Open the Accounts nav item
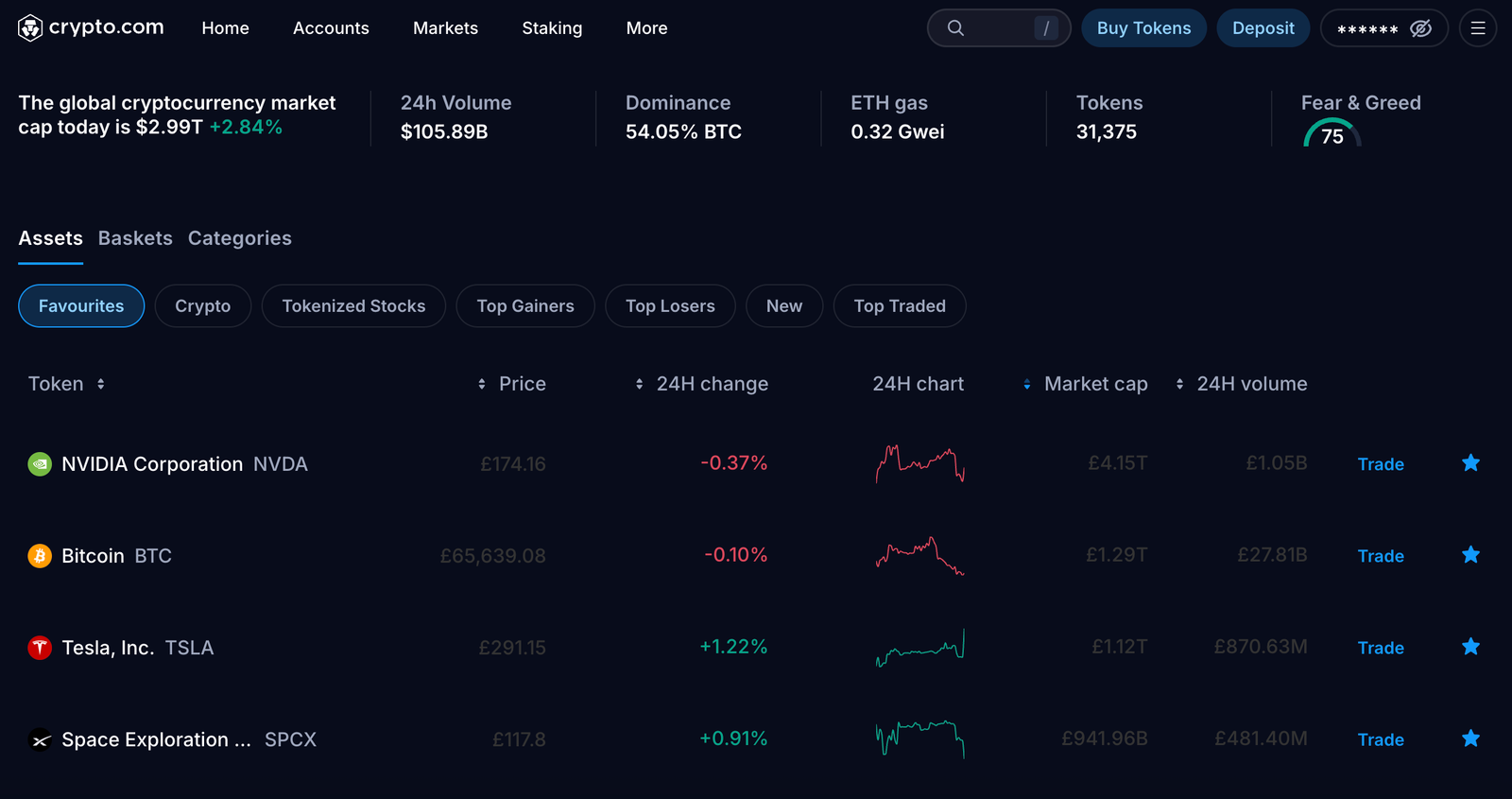Image resolution: width=1512 pixels, height=799 pixels. 331,28
